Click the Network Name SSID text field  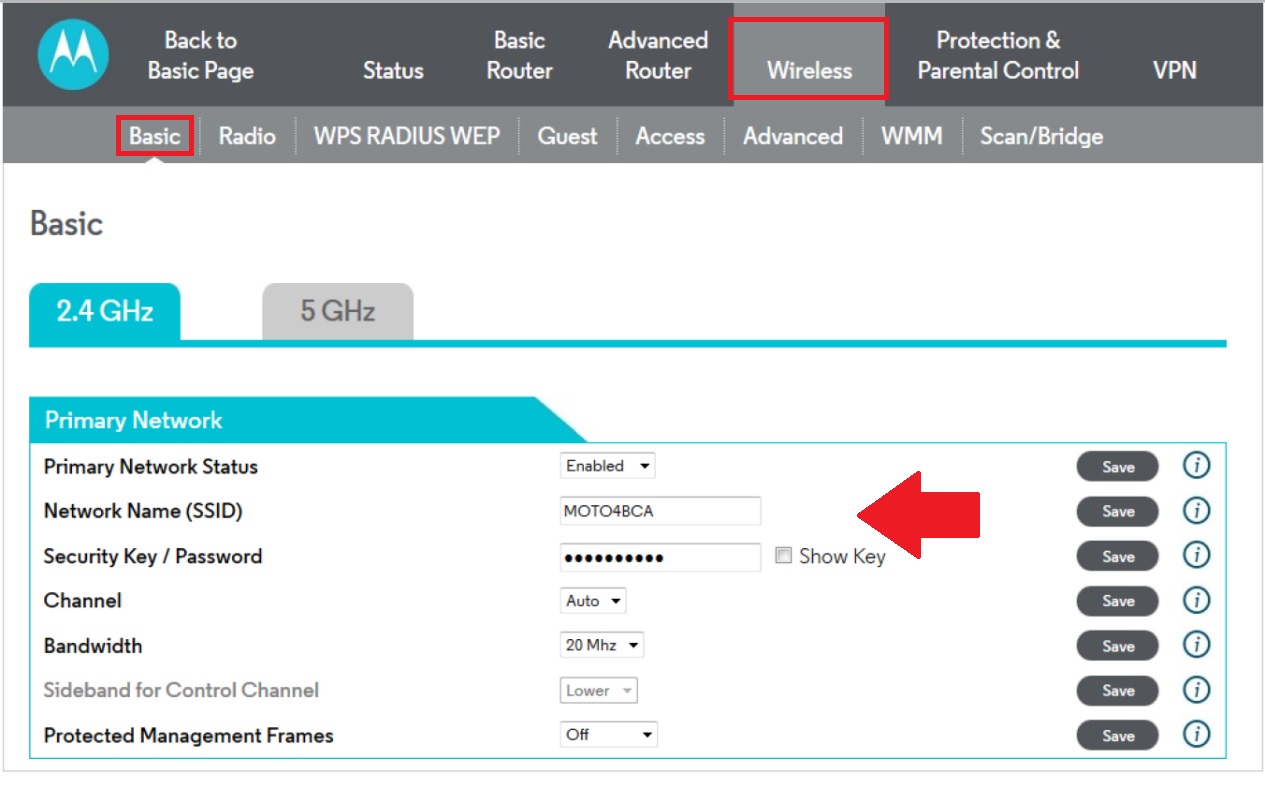tap(660, 511)
